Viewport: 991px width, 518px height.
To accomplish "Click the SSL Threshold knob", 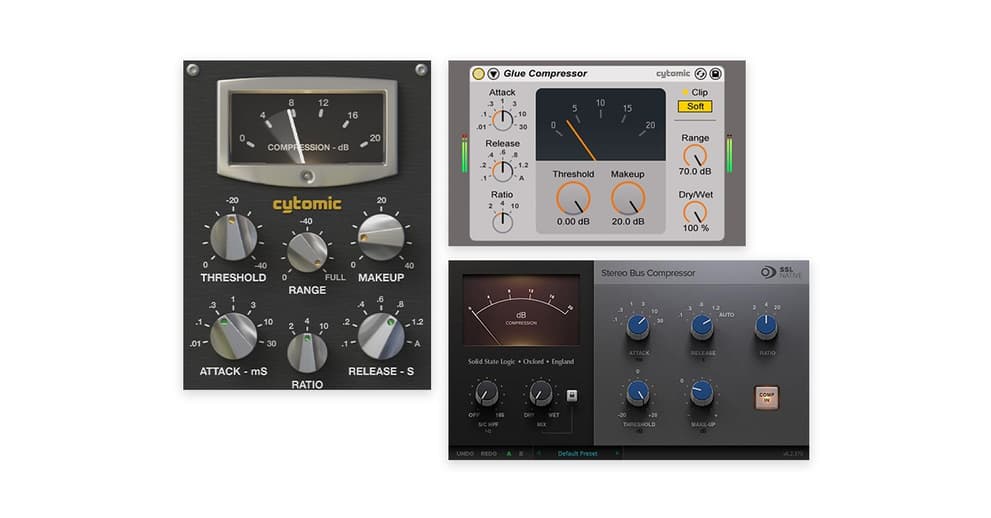I will 638,394.
